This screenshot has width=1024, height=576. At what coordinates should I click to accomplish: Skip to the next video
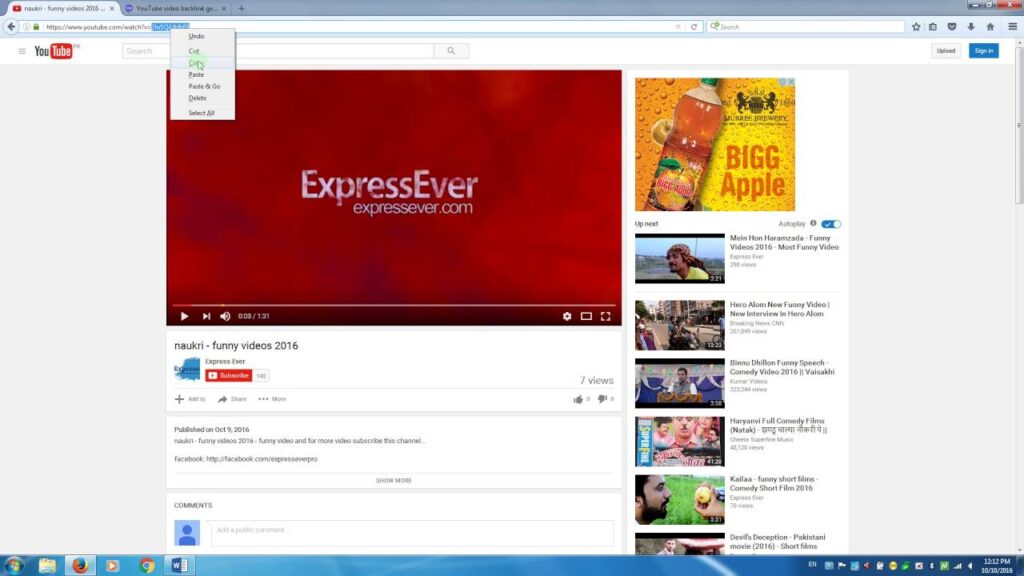click(206, 316)
